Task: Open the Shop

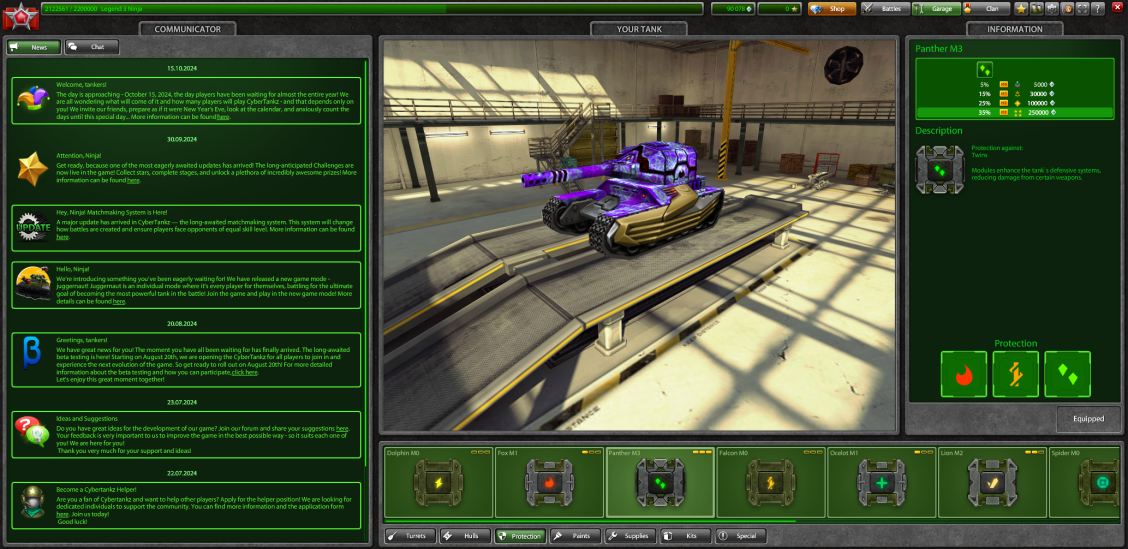Action: [831, 8]
